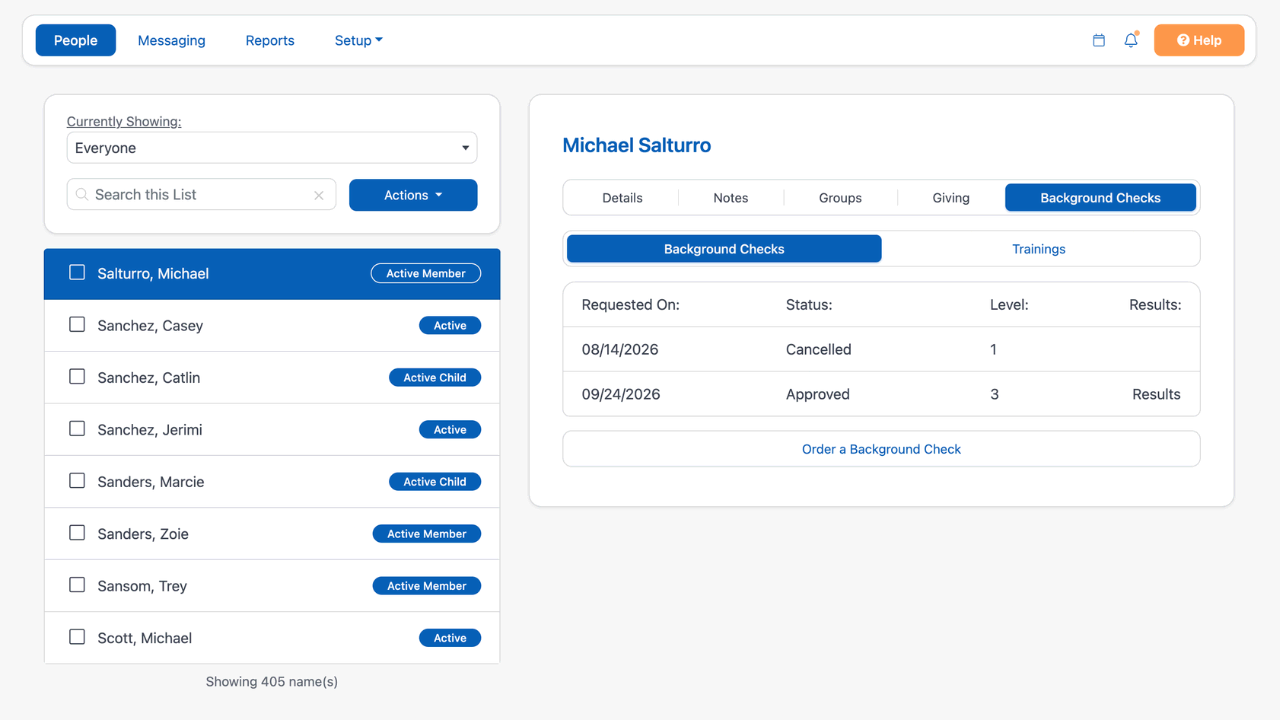The height and width of the screenshot is (720, 1280).
Task: Open the Messaging menu item
Action: [172, 40]
